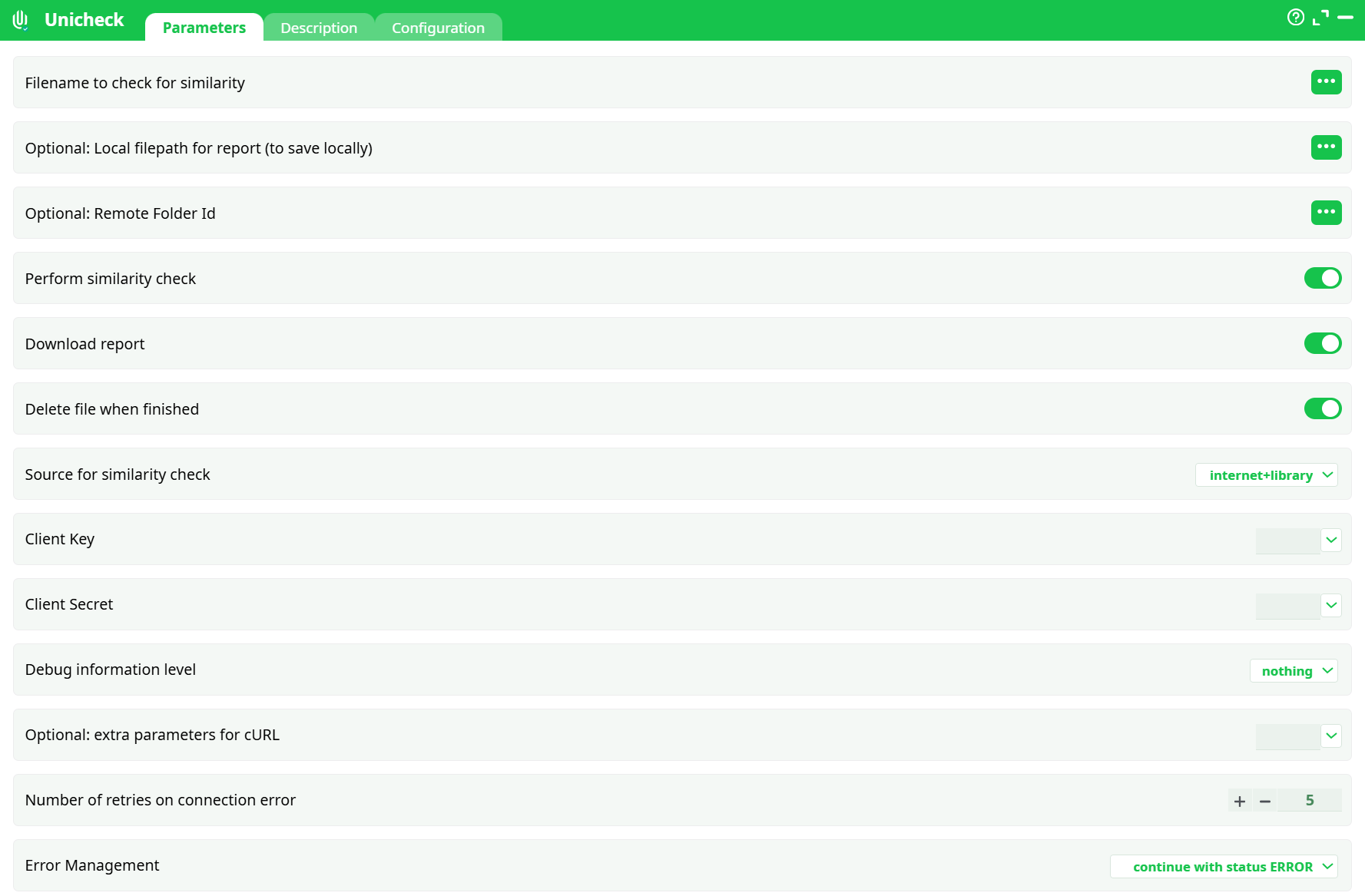Open options for Remote Folder Id
Image resolution: width=1365 pixels, height=896 pixels.
tap(1326, 213)
